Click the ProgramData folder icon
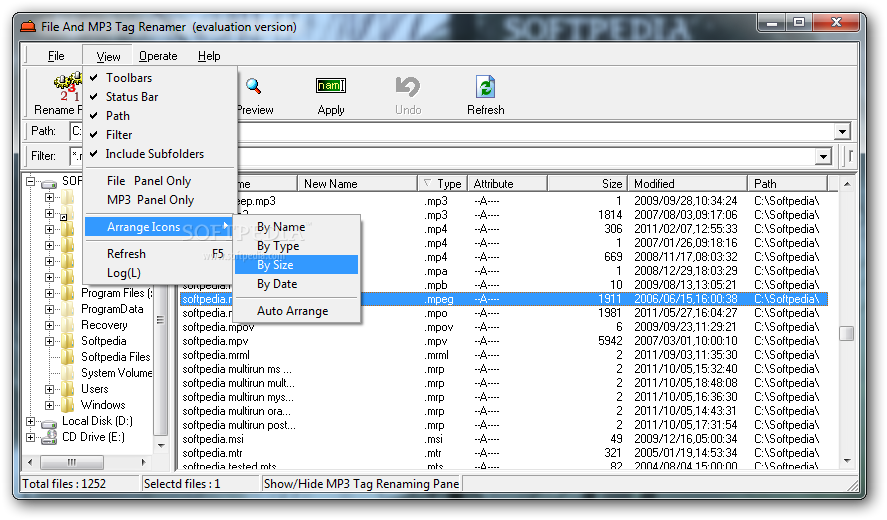Viewport: 887px width, 520px height. coord(67,310)
